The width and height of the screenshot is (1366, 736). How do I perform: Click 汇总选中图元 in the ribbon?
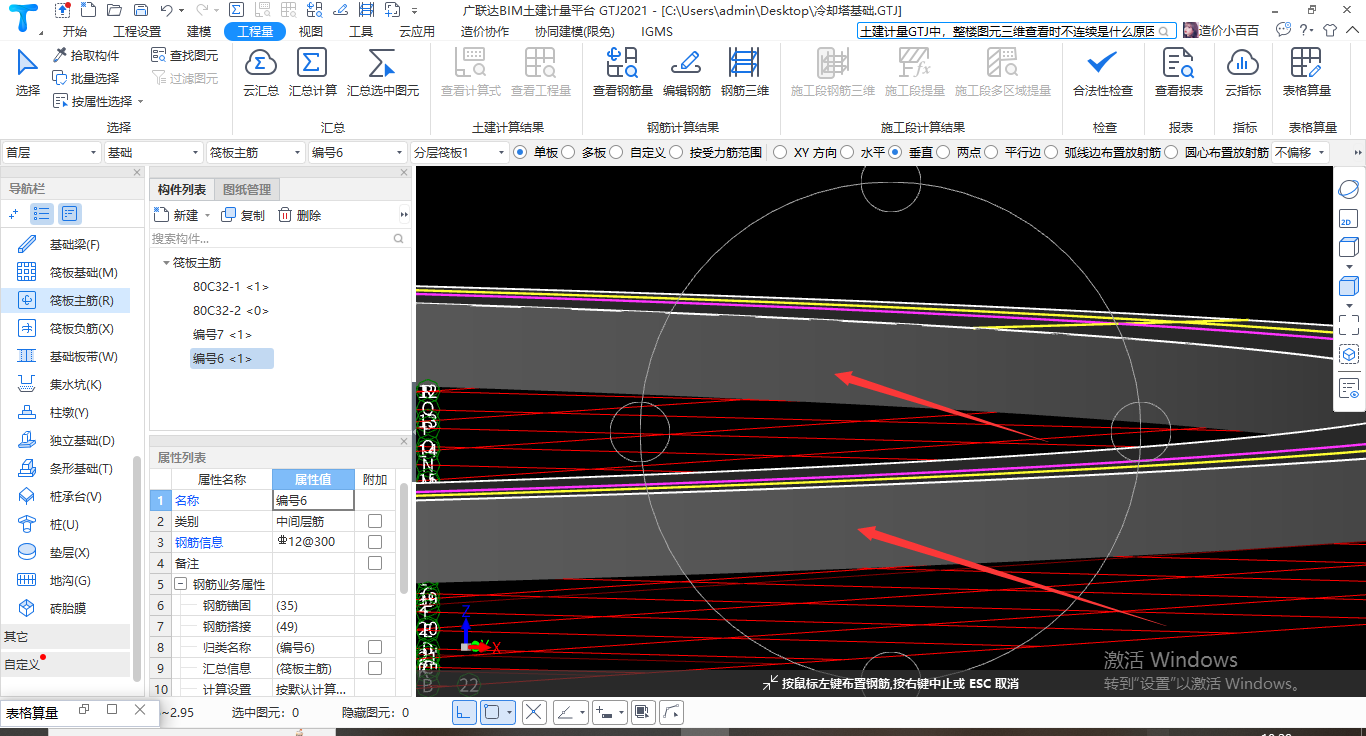tap(383, 72)
